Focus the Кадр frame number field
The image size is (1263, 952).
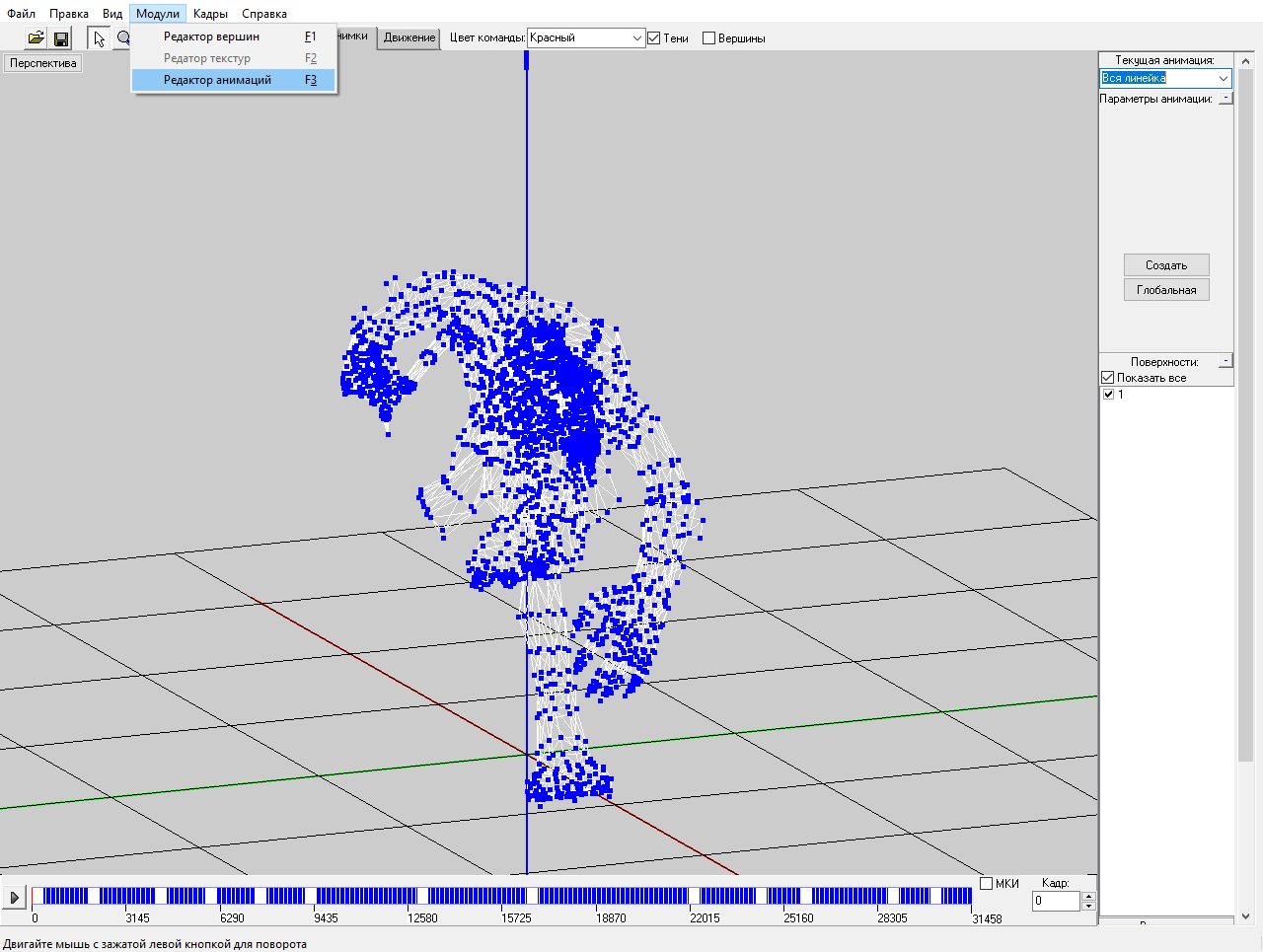pos(1056,901)
